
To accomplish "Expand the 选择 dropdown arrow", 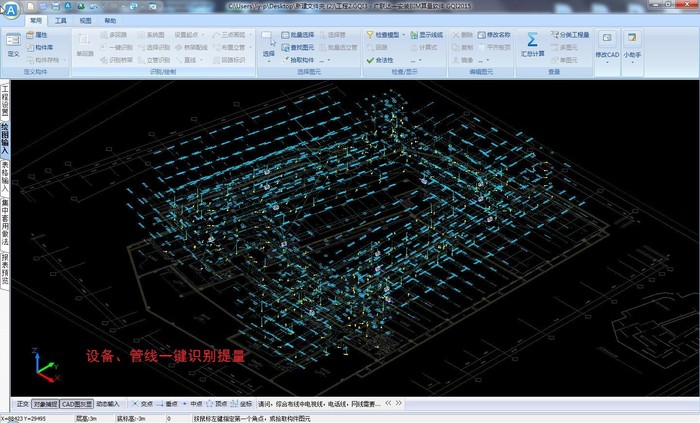I will pos(268,63).
